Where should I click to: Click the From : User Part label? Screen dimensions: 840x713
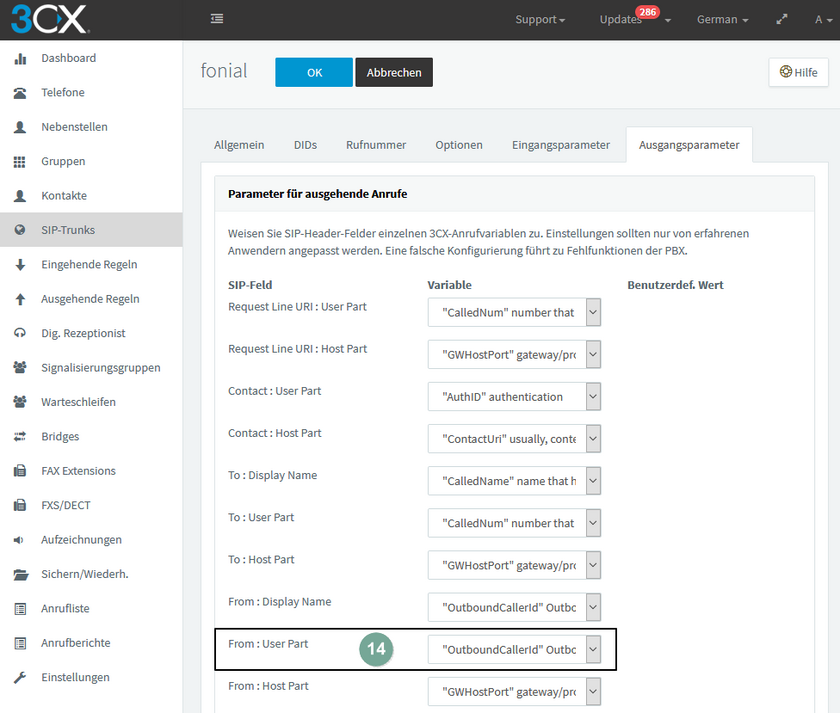coord(268,644)
